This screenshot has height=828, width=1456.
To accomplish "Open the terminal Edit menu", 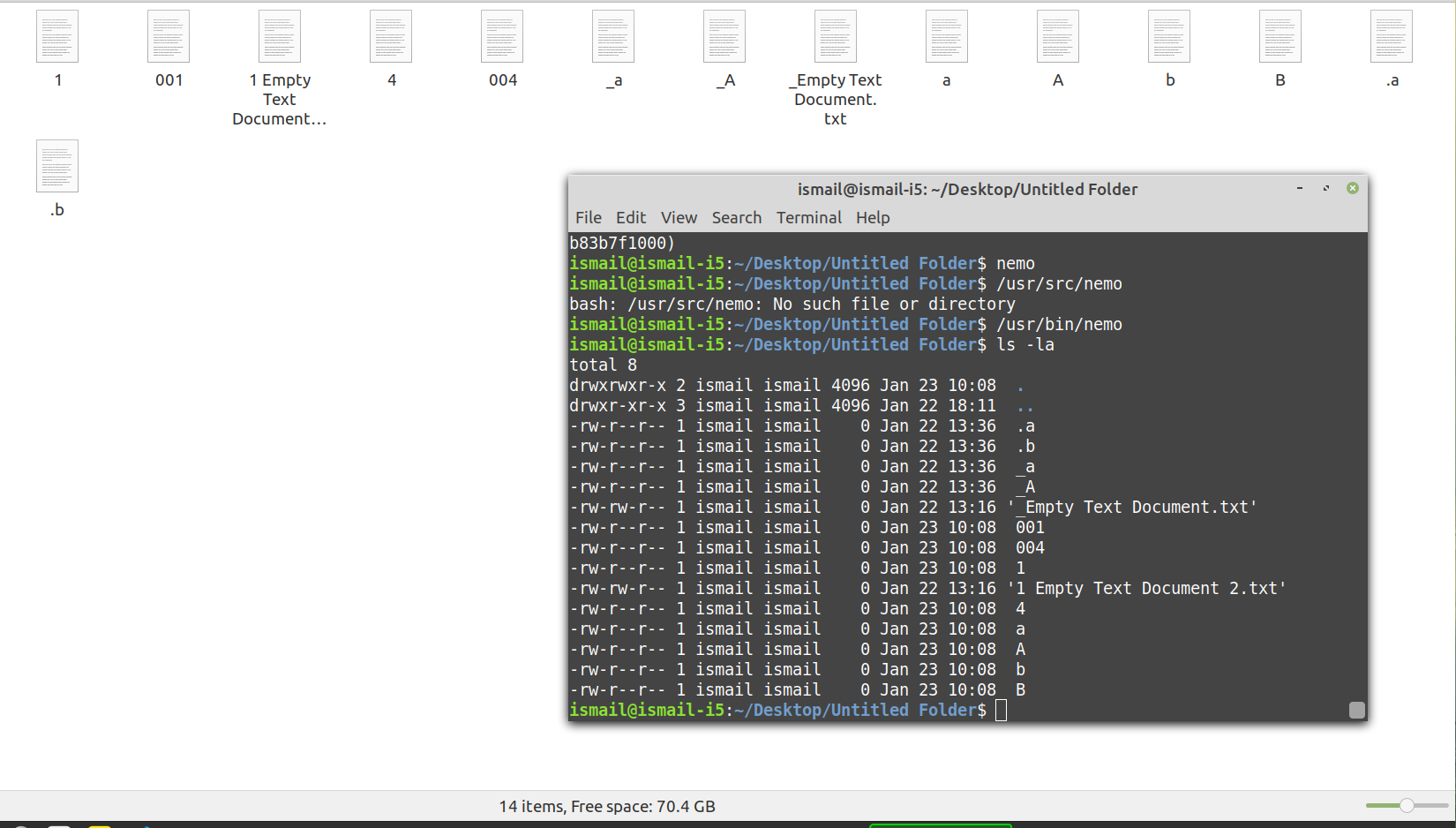I will click(631, 218).
